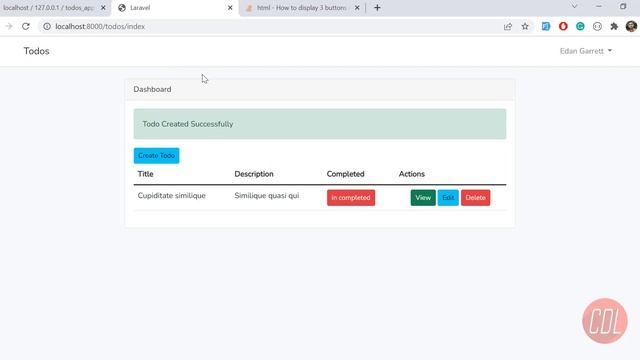The width and height of the screenshot is (640, 360).
Task: Open the blue extension icon in toolbar
Action: (546, 27)
